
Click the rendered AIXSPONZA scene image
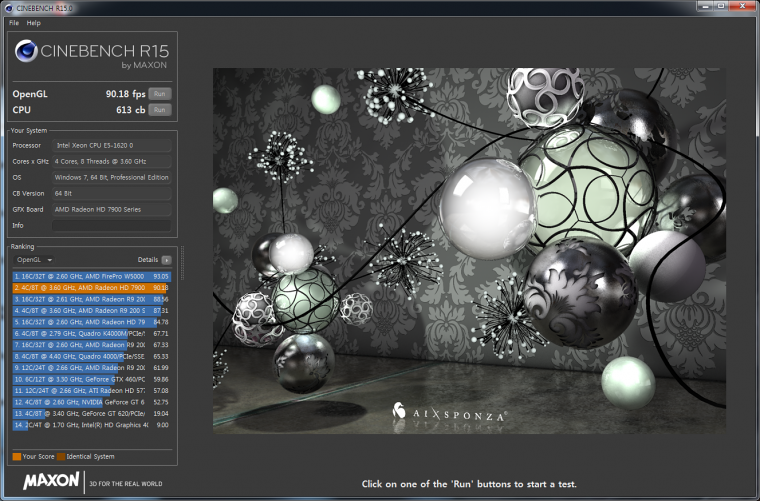[x=469, y=250]
